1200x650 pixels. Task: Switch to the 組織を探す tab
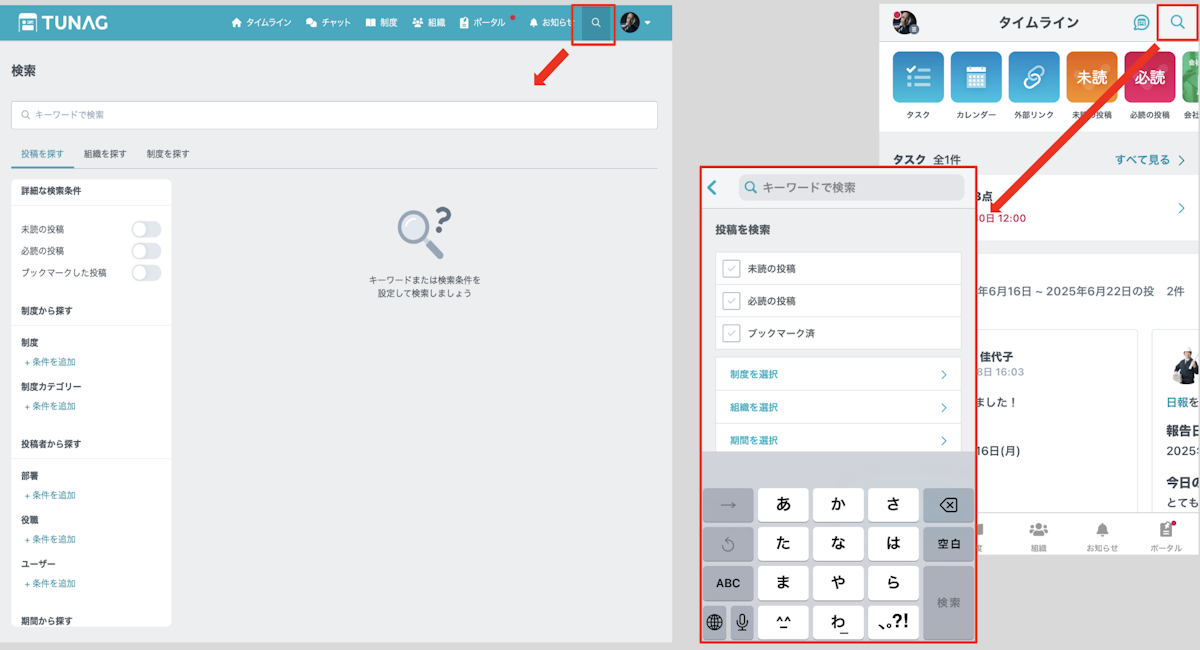pyautogui.click(x=105, y=154)
